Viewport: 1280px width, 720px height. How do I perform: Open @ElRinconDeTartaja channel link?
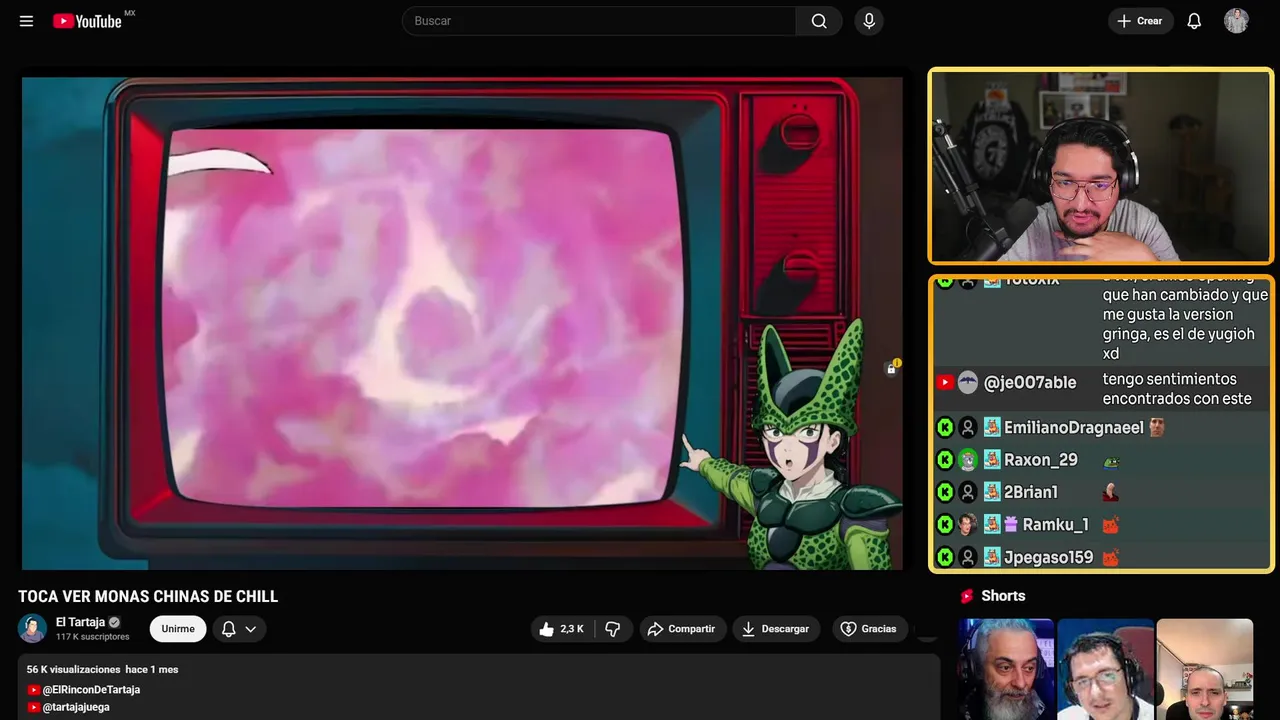point(91,690)
